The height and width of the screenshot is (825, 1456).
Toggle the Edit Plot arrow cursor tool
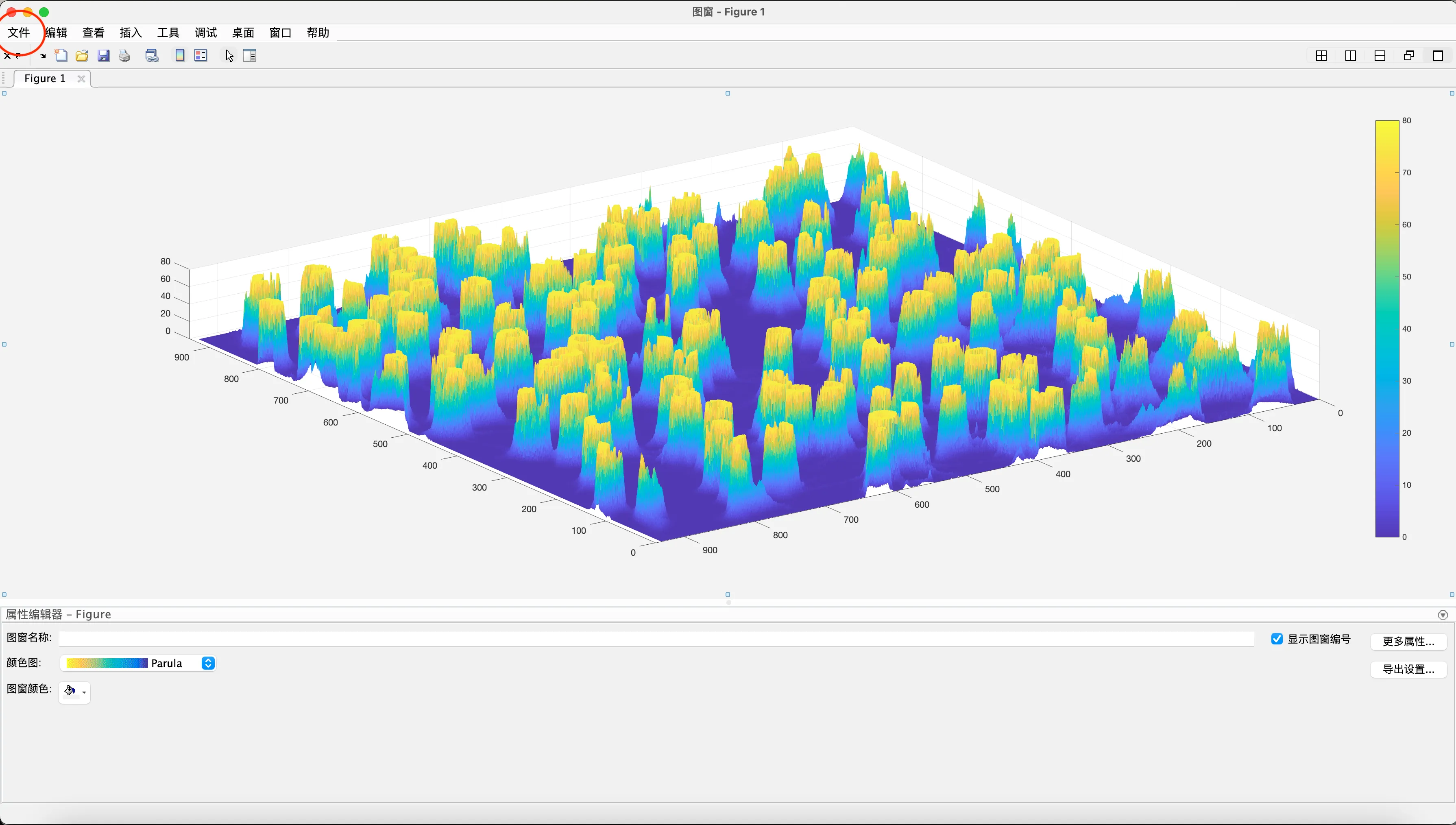tap(229, 55)
